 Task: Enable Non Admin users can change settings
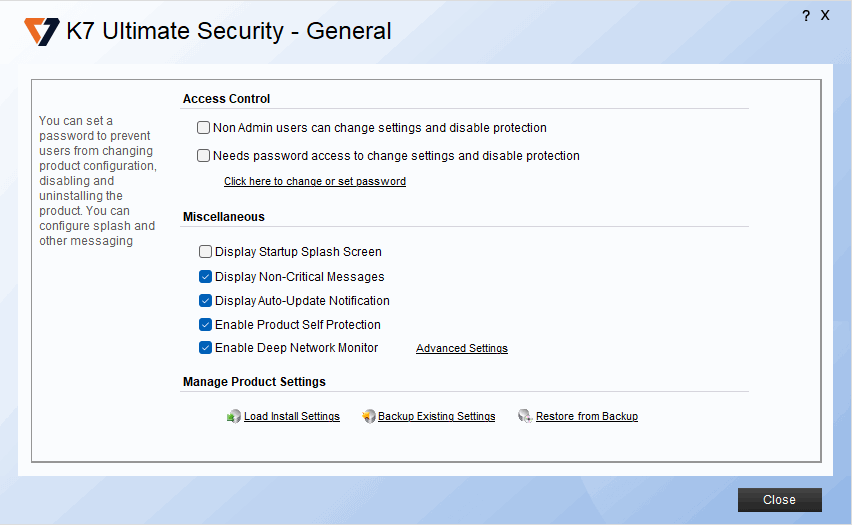(204, 128)
